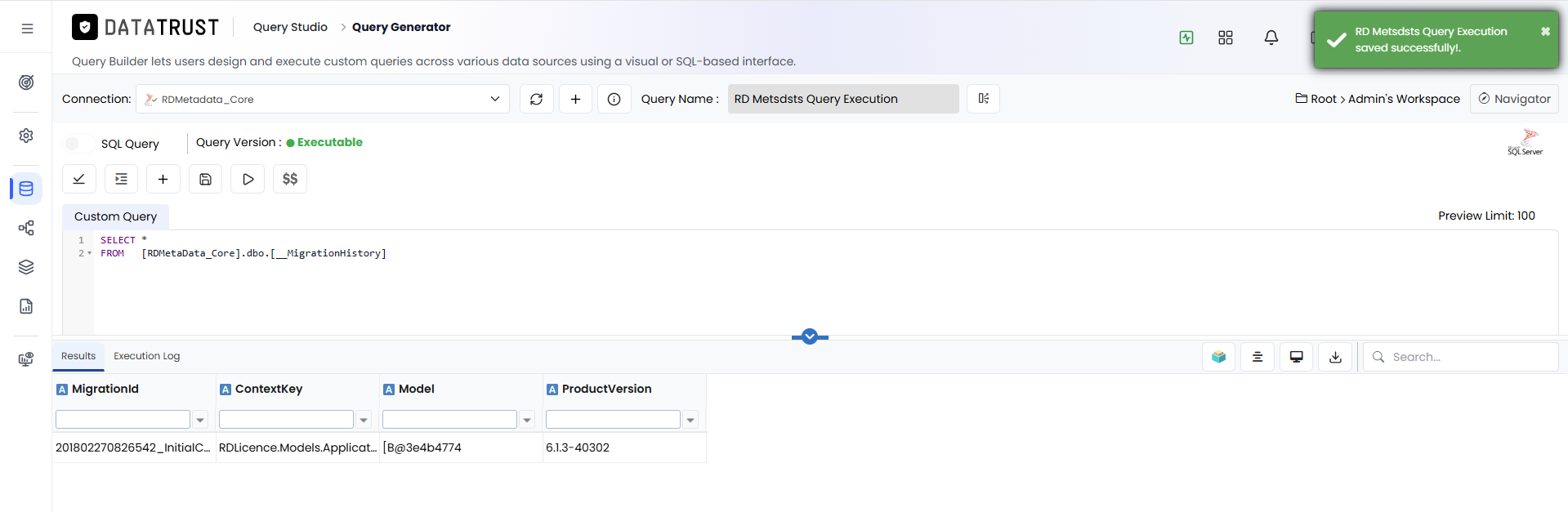Screen dimensions: 1568x512
Task: Click the ProductVersion filter input
Action: [x=613, y=420]
